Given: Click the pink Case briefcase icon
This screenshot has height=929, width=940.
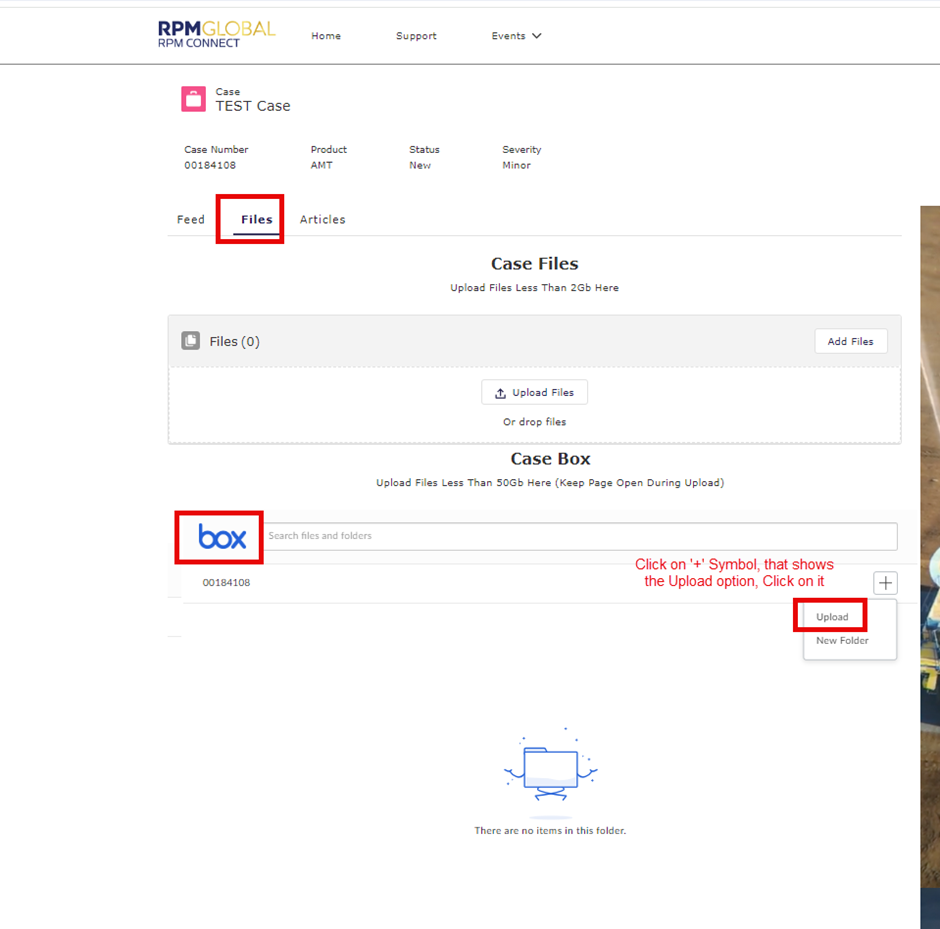Looking at the screenshot, I should click(x=193, y=99).
